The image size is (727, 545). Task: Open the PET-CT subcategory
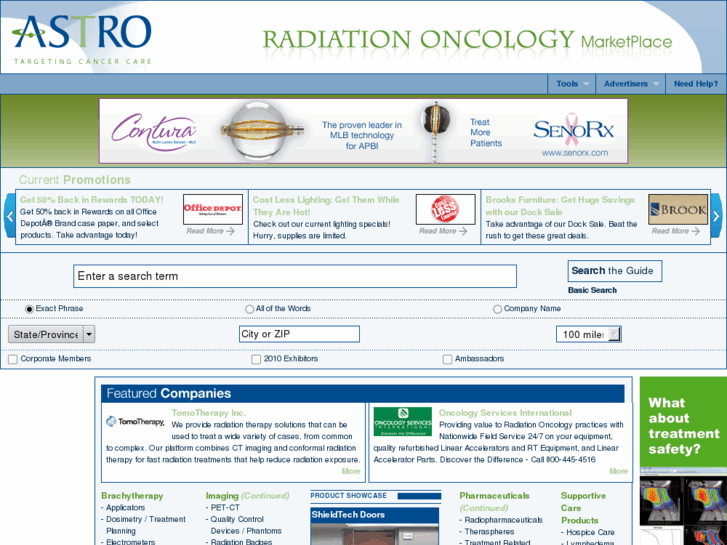[225, 508]
